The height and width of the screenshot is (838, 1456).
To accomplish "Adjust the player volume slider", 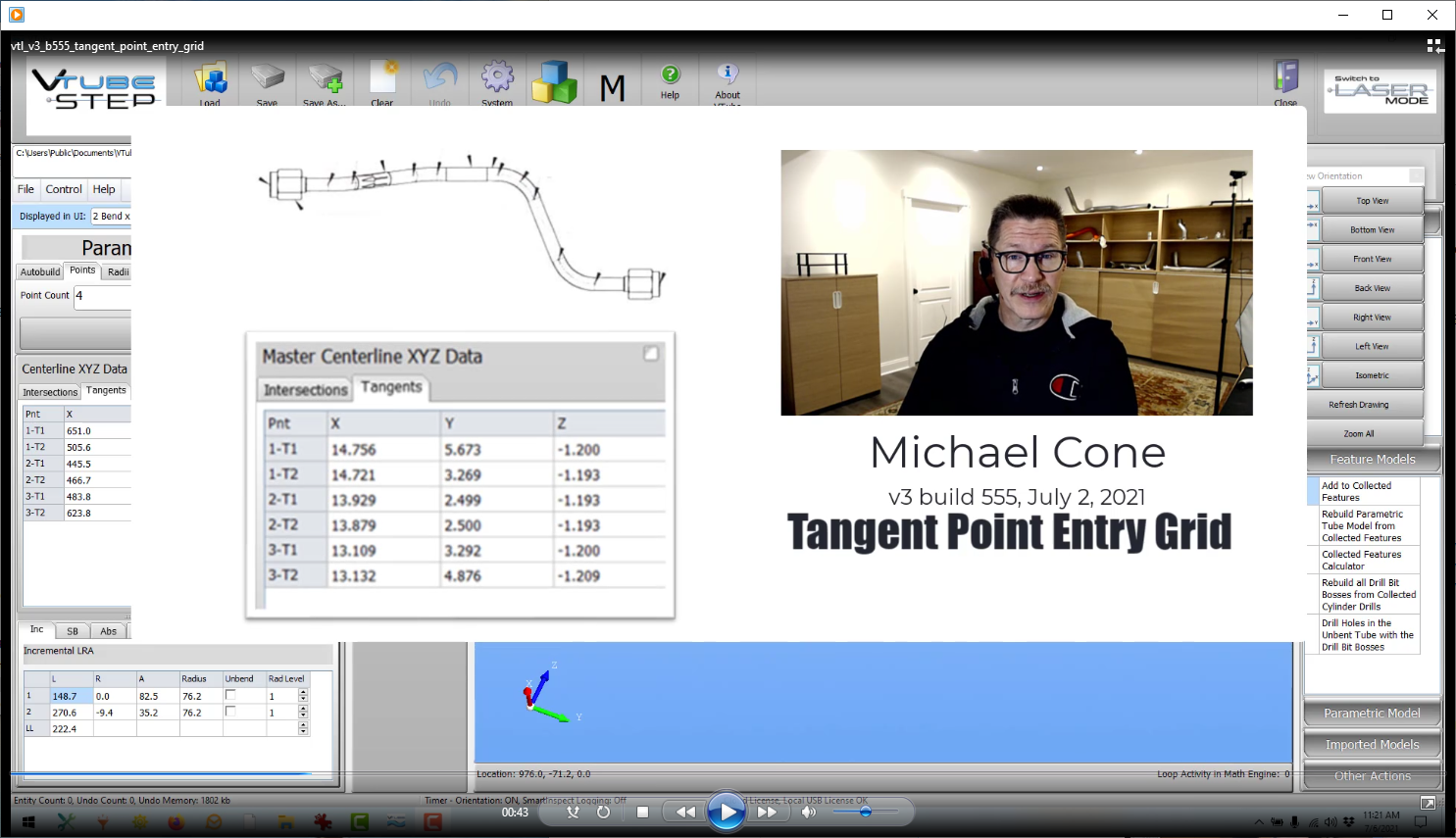I will 866,812.
